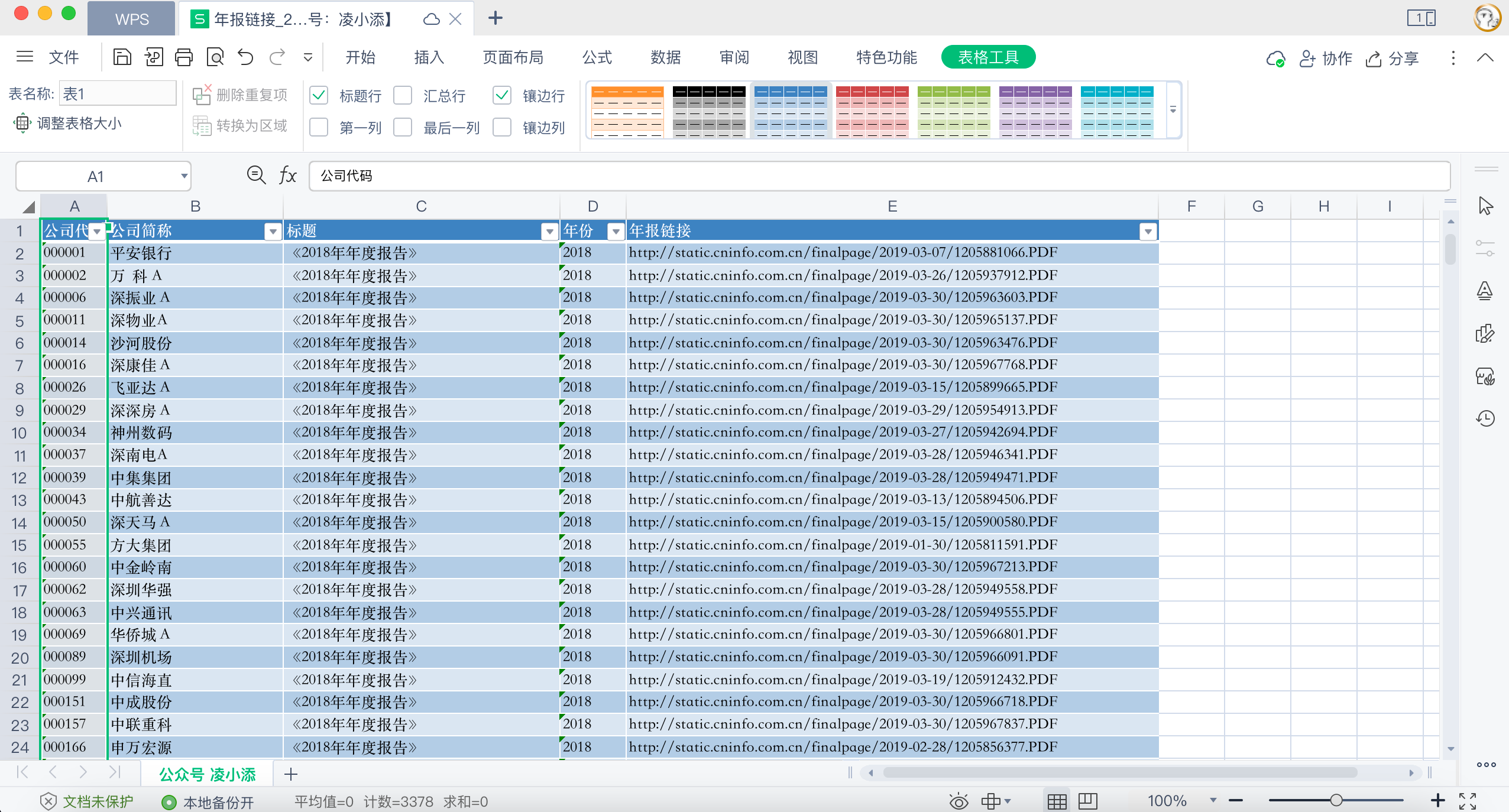Screen dimensions: 1509x812
Task: Select column E header
Action: [892, 206]
